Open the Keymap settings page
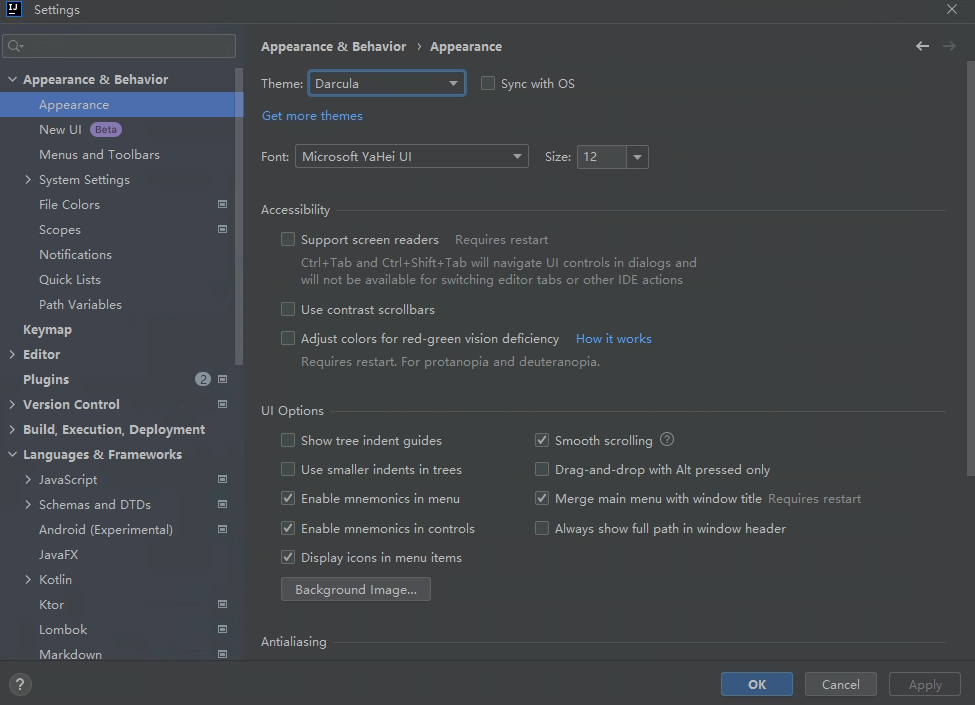 (x=47, y=329)
